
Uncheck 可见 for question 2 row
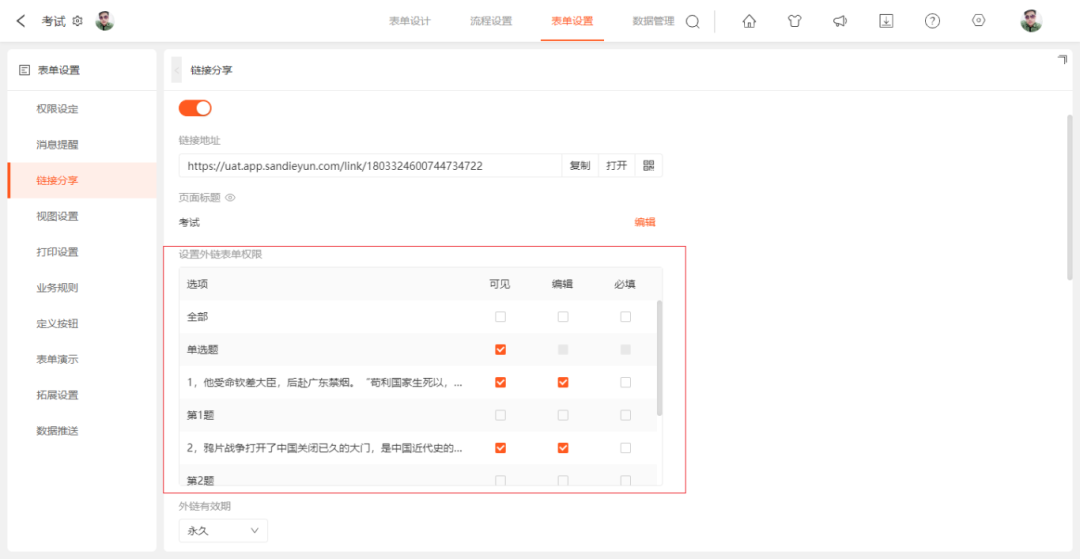click(501, 448)
